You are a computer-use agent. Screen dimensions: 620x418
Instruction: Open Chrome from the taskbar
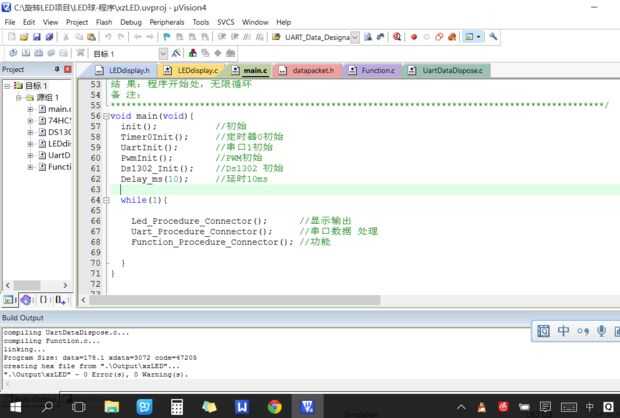click(x=274, y=407)
